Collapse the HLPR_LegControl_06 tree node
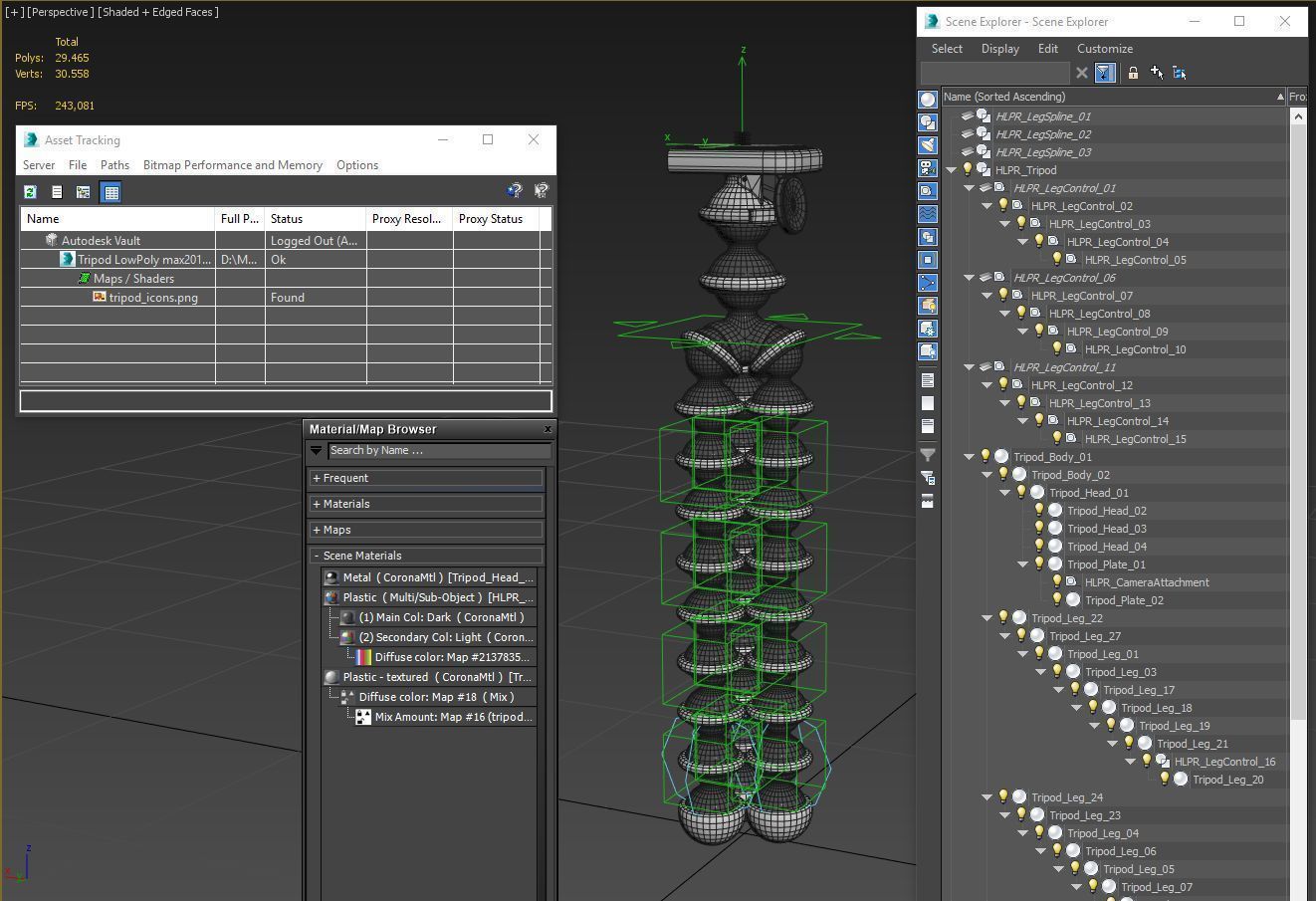The height and width of the screenshot is (901, 1316). pyautogui.click(x=970, y=278)
